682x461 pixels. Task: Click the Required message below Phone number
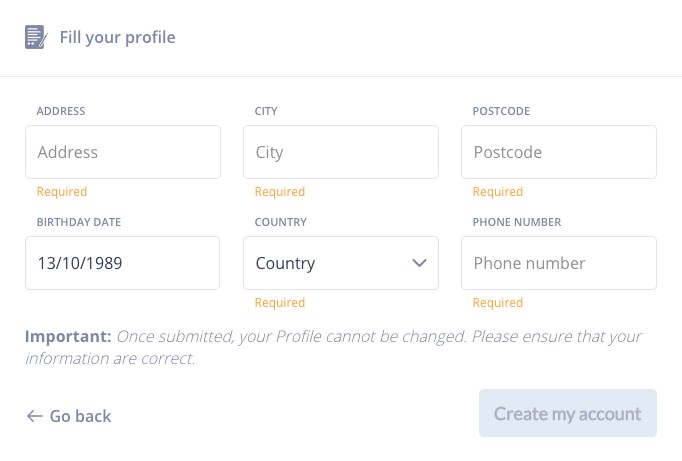pos(498,303)
